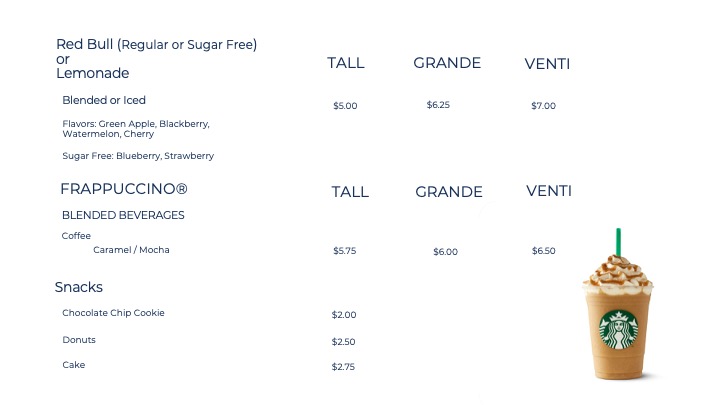Click the green straw on the drink
Screen dimensions: 720x405
[x=618, y=242]
